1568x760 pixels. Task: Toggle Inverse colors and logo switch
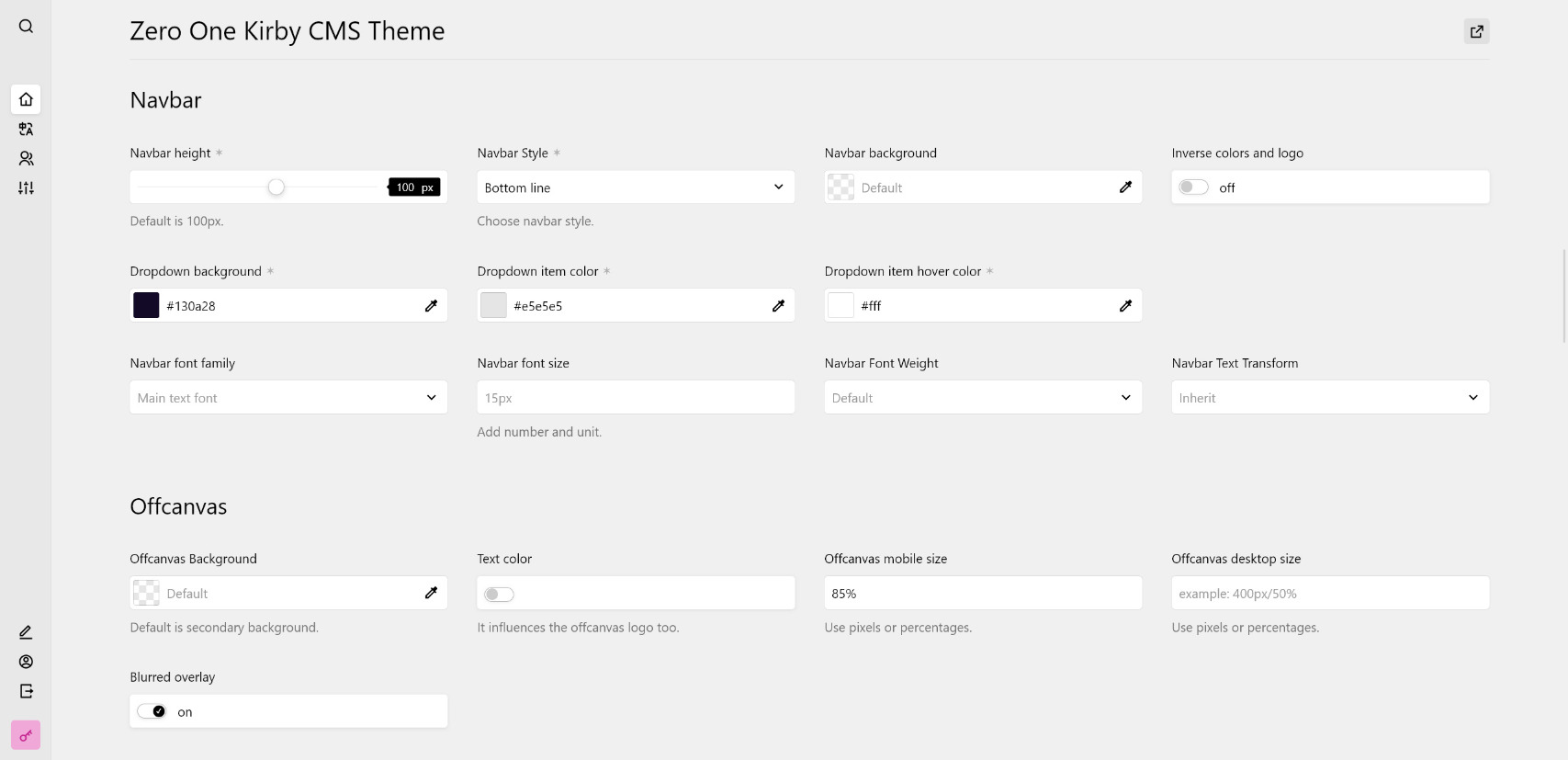(1193, 187)
